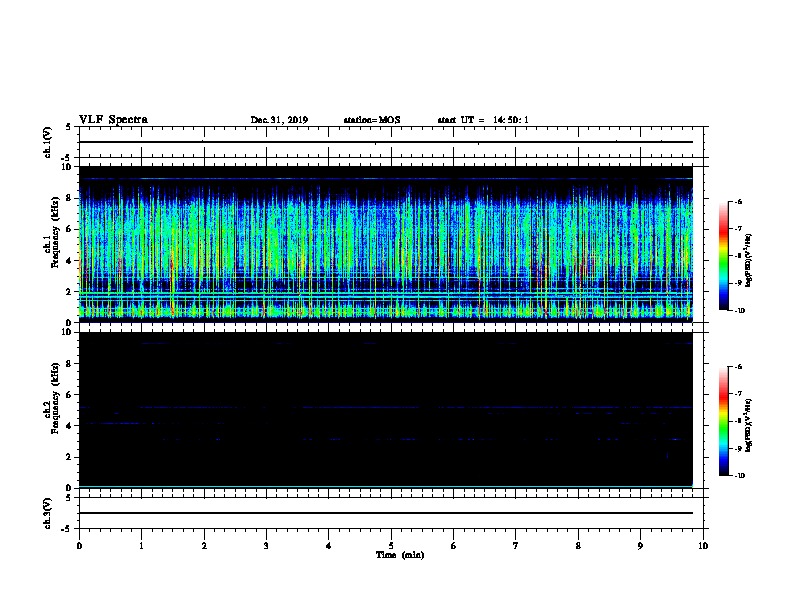792x612 pixels.
Task: Click time axis tick label "10" at bottom right
Action: pyautogui.click(x=703, y=546)
